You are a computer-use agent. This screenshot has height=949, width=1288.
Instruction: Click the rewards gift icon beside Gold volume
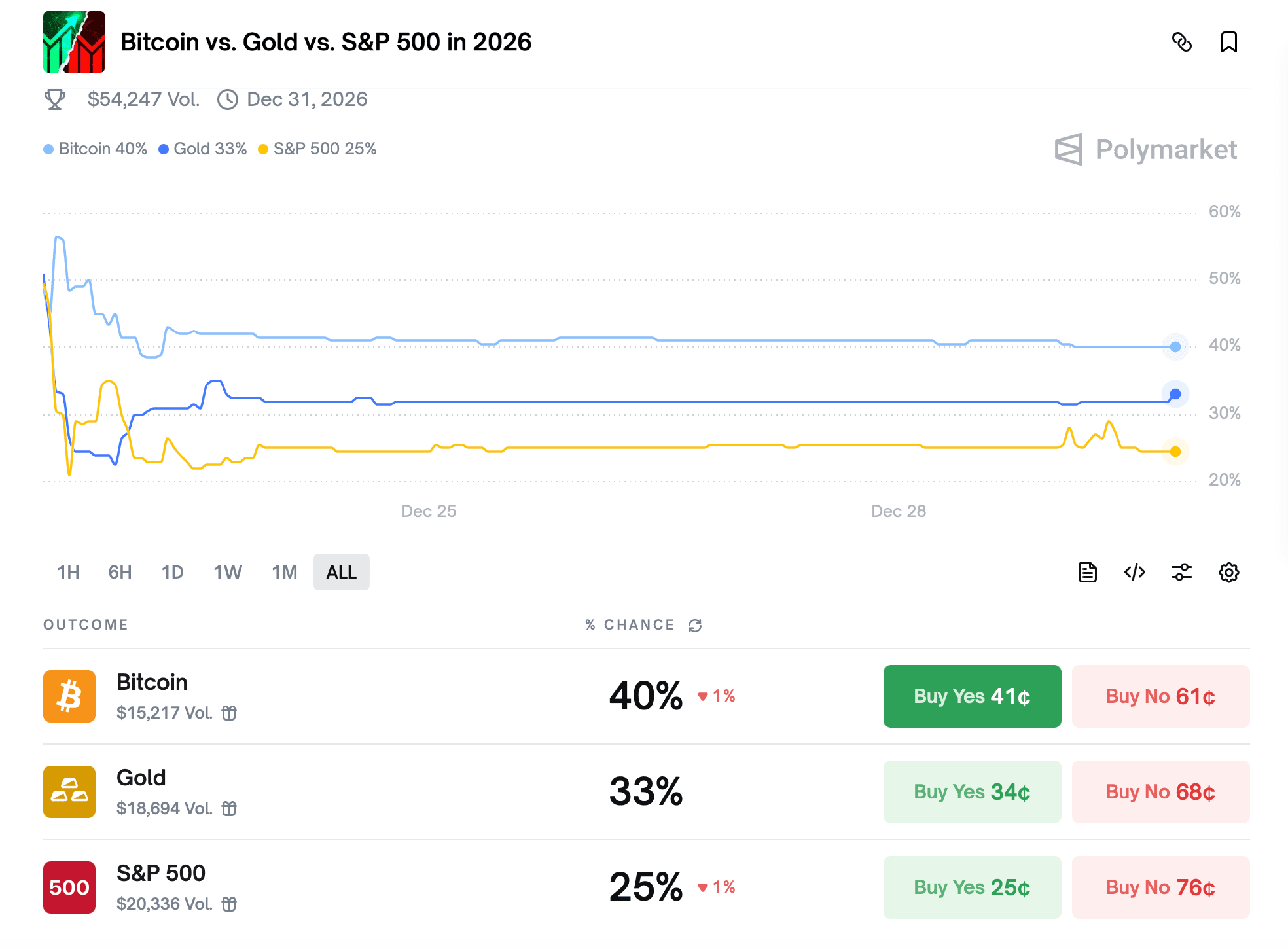tap(229, 808)
